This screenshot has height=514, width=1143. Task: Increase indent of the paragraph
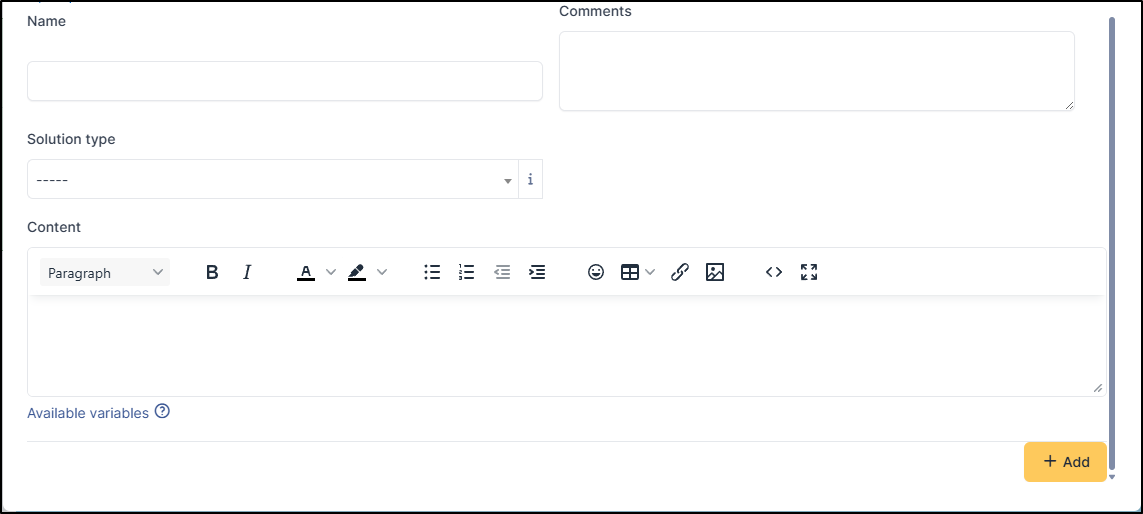(537, 272)
